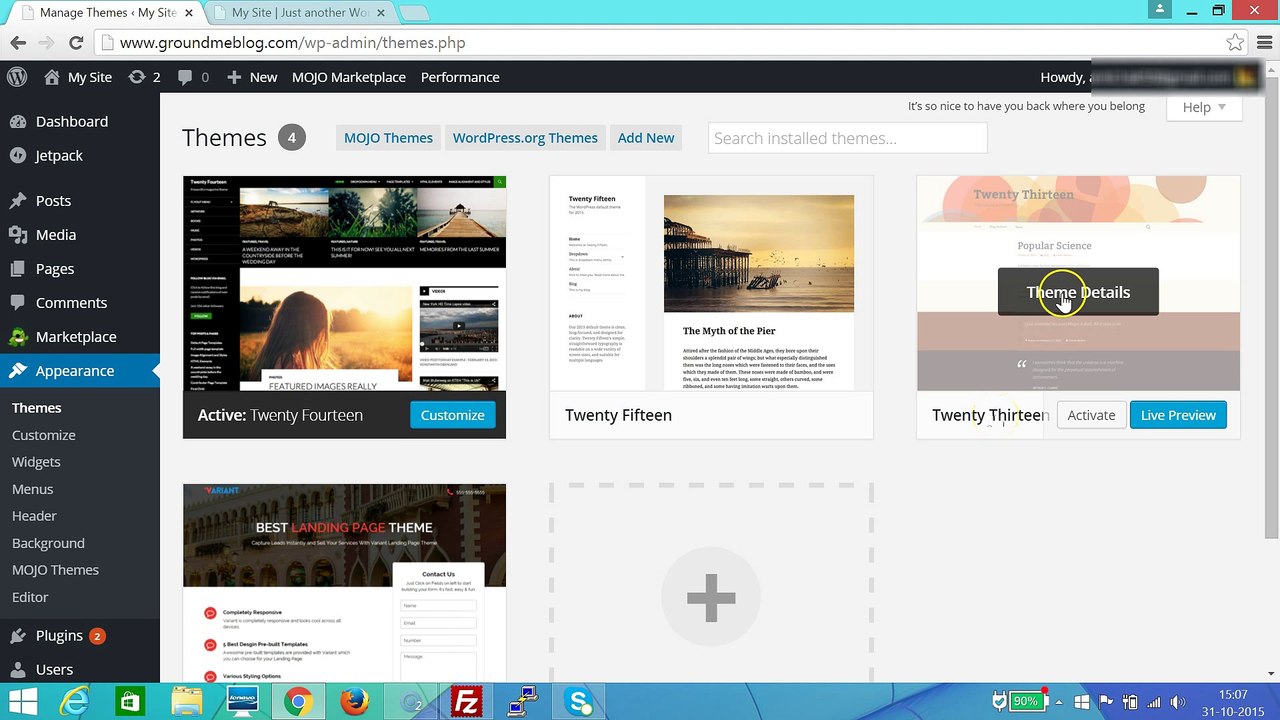
Task: Open the Windows Store taskbar icon
Action: 130,702
